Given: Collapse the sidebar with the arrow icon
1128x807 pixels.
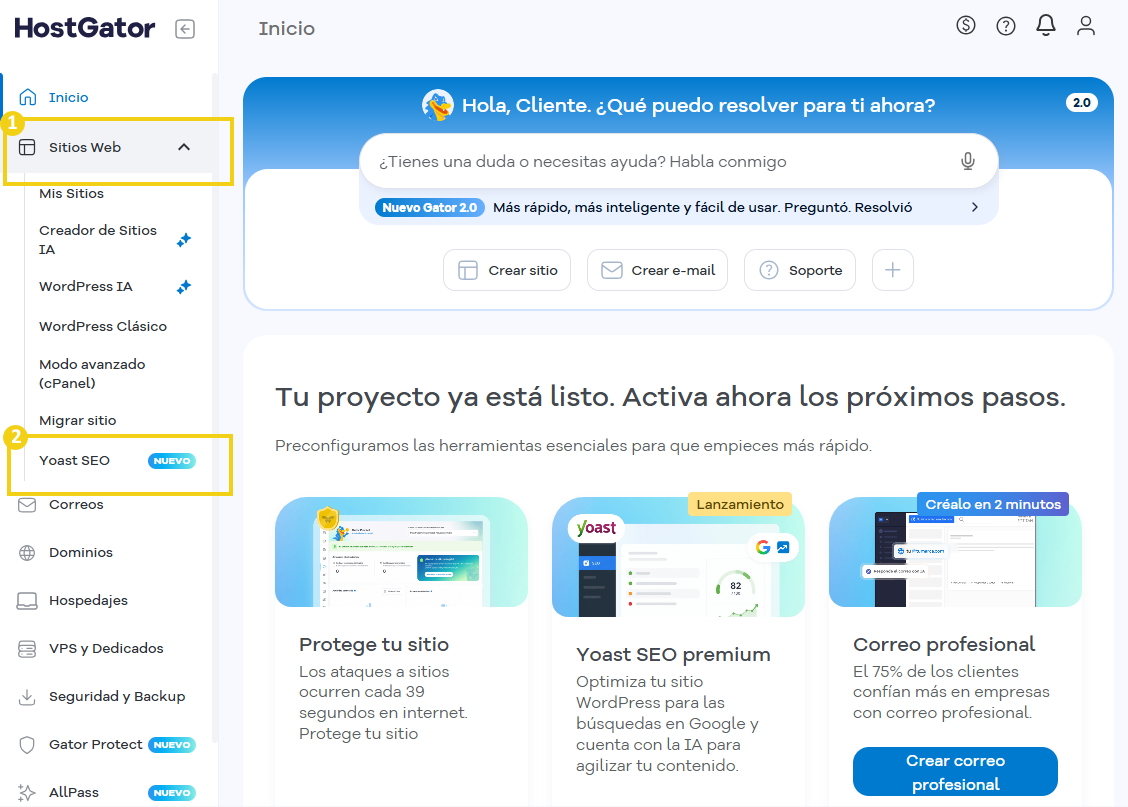Looking at the screenshot, I should (185, 29).
